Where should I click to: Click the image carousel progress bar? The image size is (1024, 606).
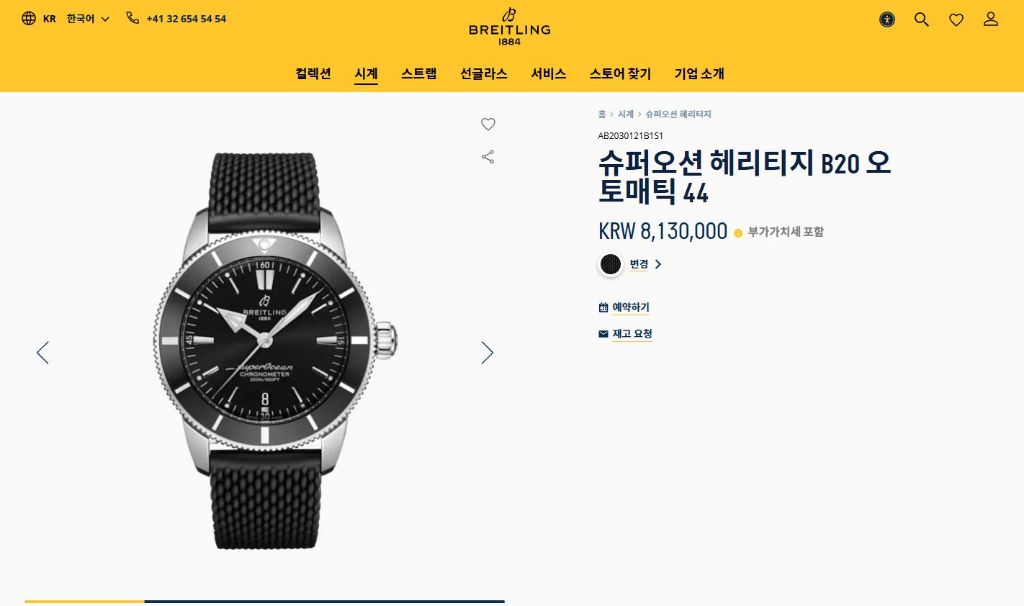click(x=264, y=601)
